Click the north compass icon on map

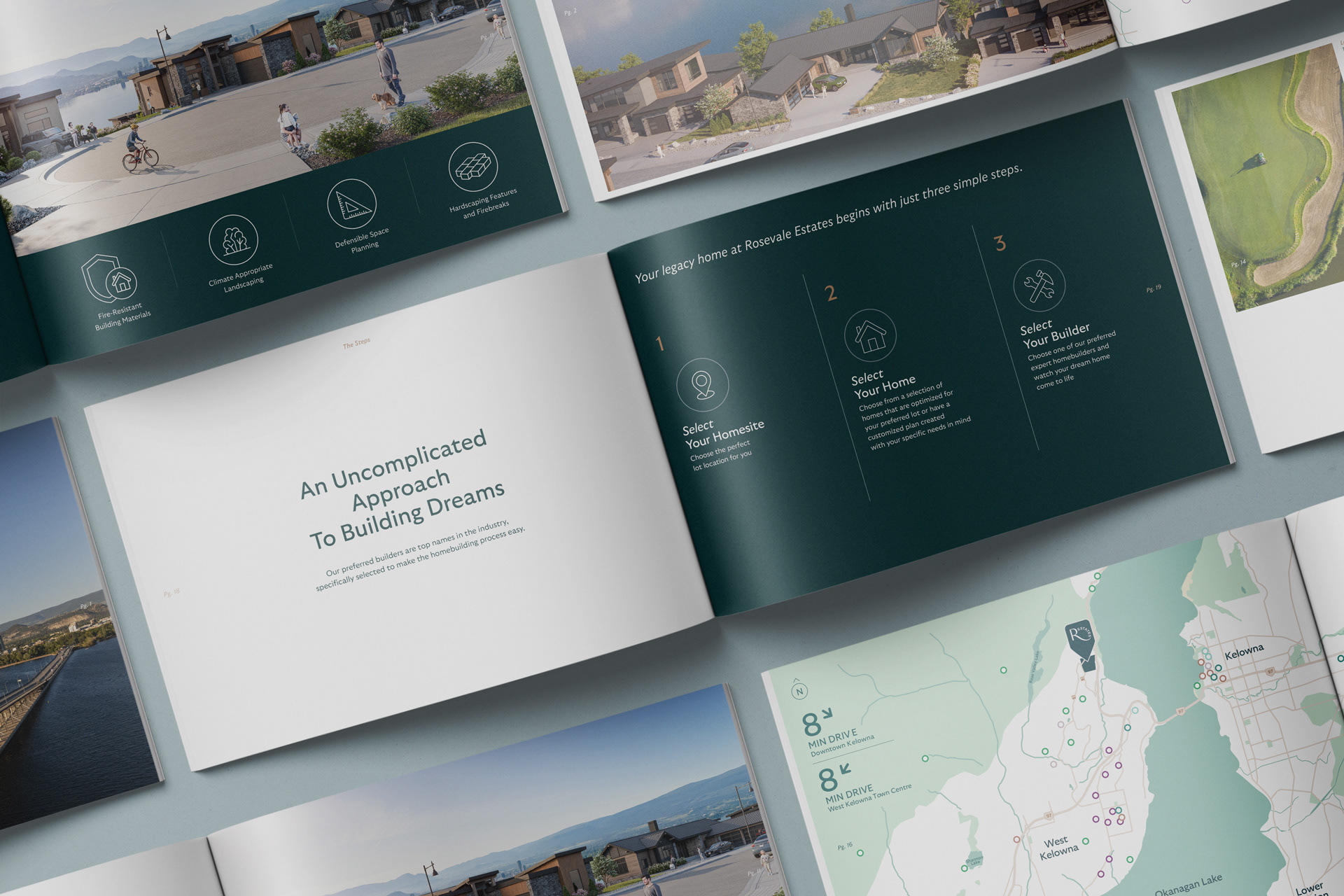799,691
